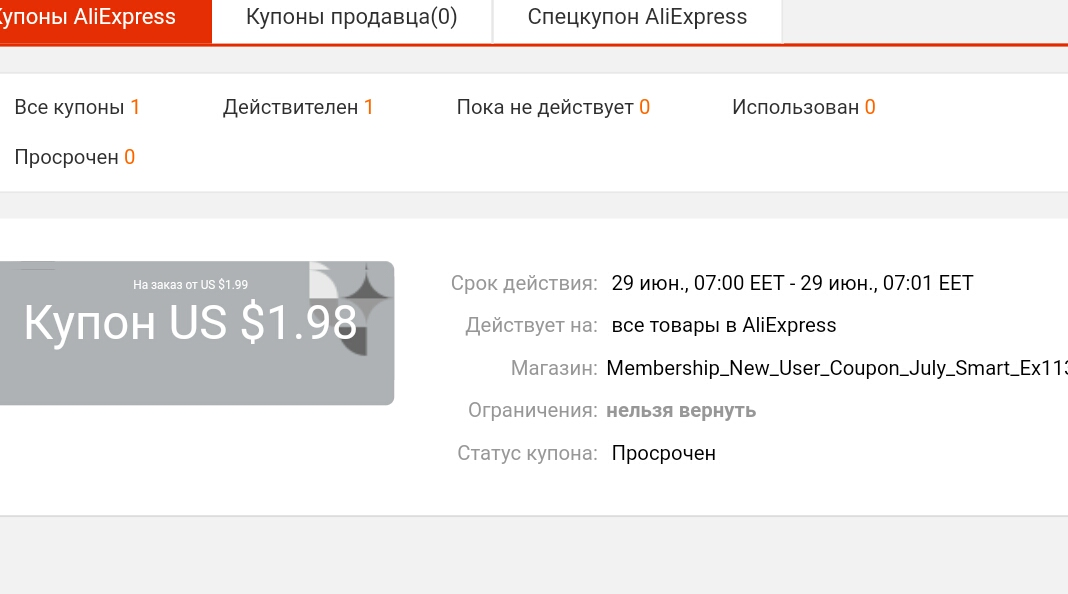Show the Все купоны filter list
This screenshot has height=594, width=1068.
pos(77,107)
